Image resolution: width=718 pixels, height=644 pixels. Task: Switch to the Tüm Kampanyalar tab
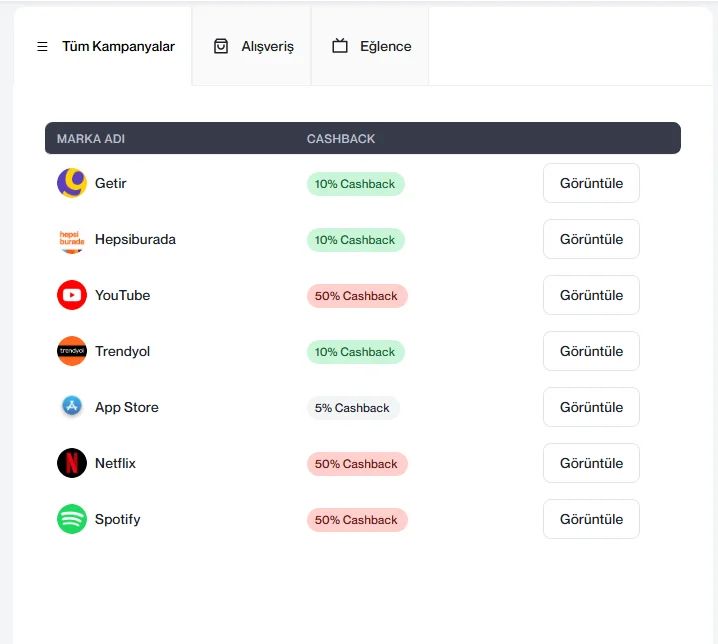[x=103, y=46]
